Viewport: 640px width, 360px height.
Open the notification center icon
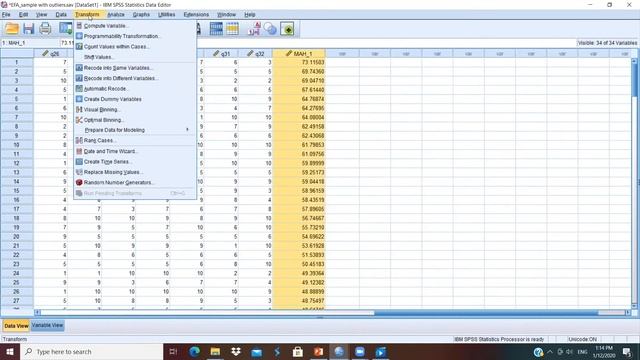click(627, 351)
